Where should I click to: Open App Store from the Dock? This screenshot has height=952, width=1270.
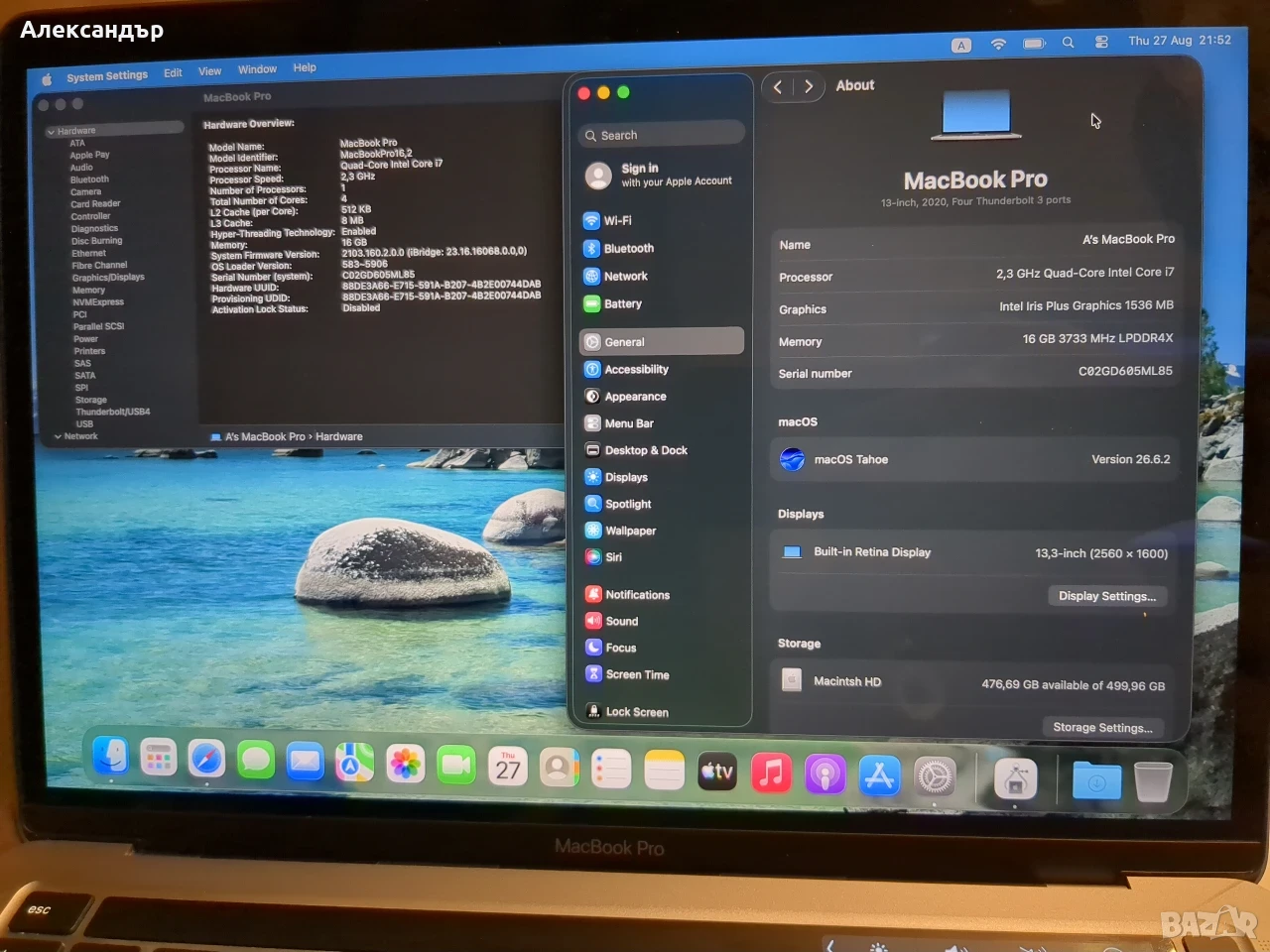tap(879, 775)
